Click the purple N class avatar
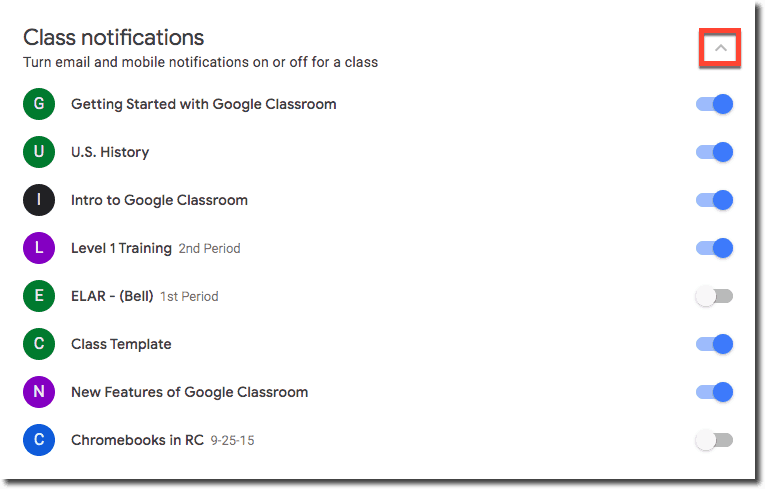Viewport: 765px width, 489px height. pos(39,392)
